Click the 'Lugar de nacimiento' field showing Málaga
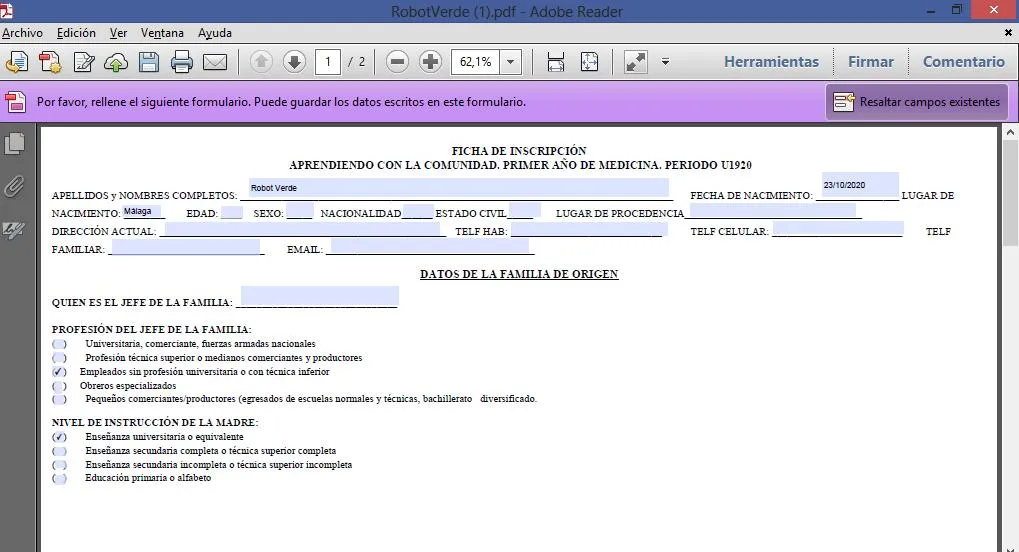Viewport: 1019px width, 552px height. [x=142, y=211]
